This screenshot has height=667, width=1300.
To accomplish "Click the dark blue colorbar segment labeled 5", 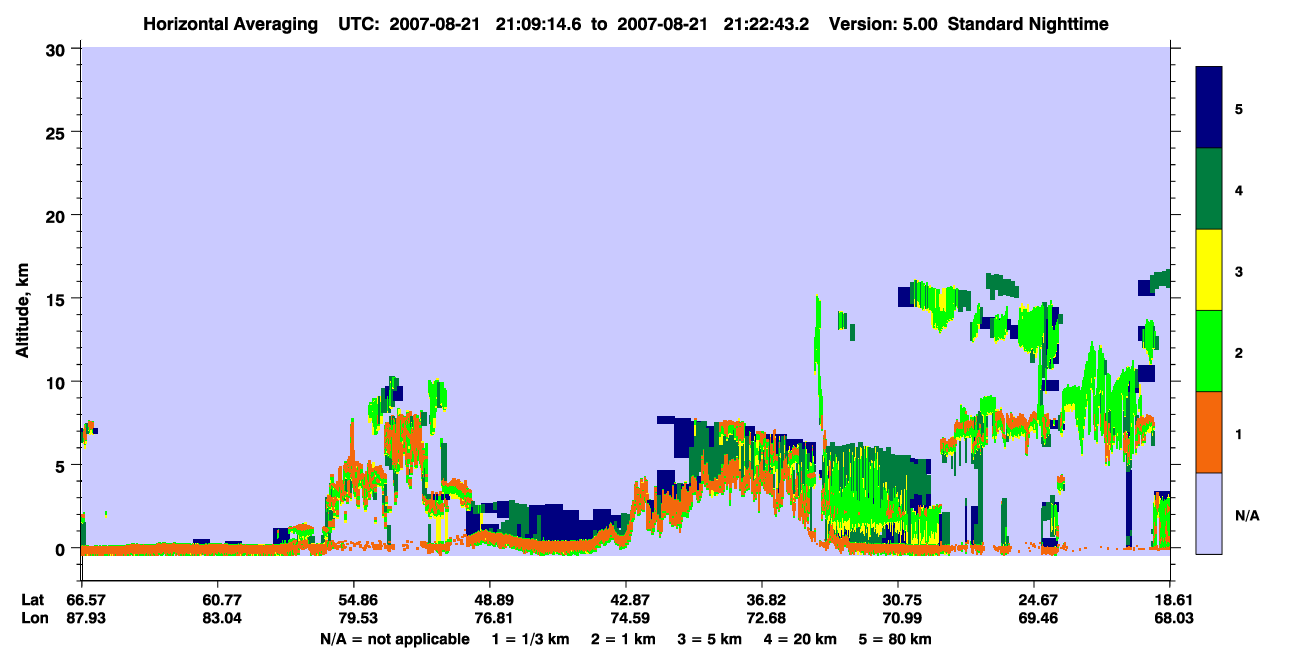I will (x=1209, y=108).
